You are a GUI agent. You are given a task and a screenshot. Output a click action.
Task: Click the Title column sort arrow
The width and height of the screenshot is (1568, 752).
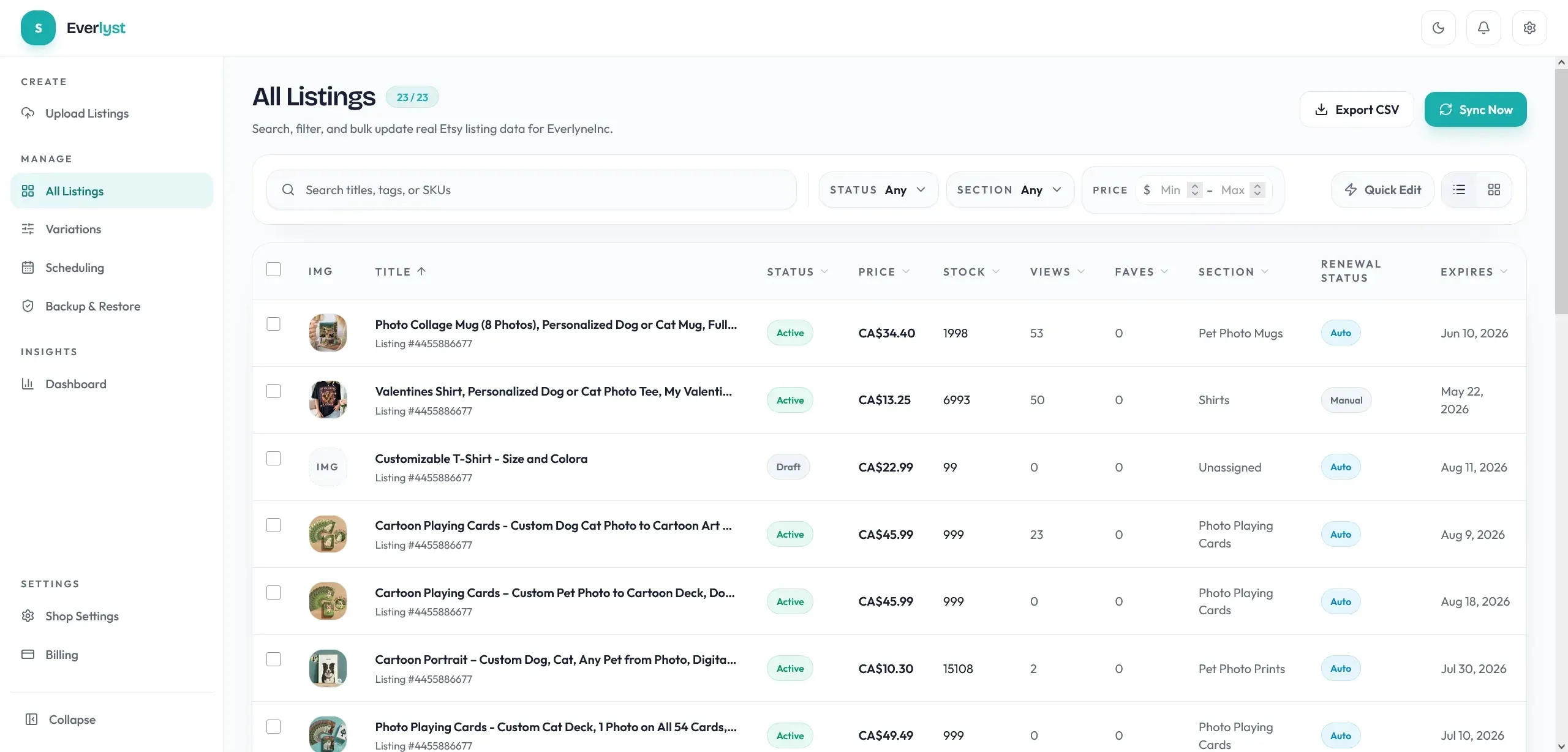pyautogui.click(x=421, y=271)
